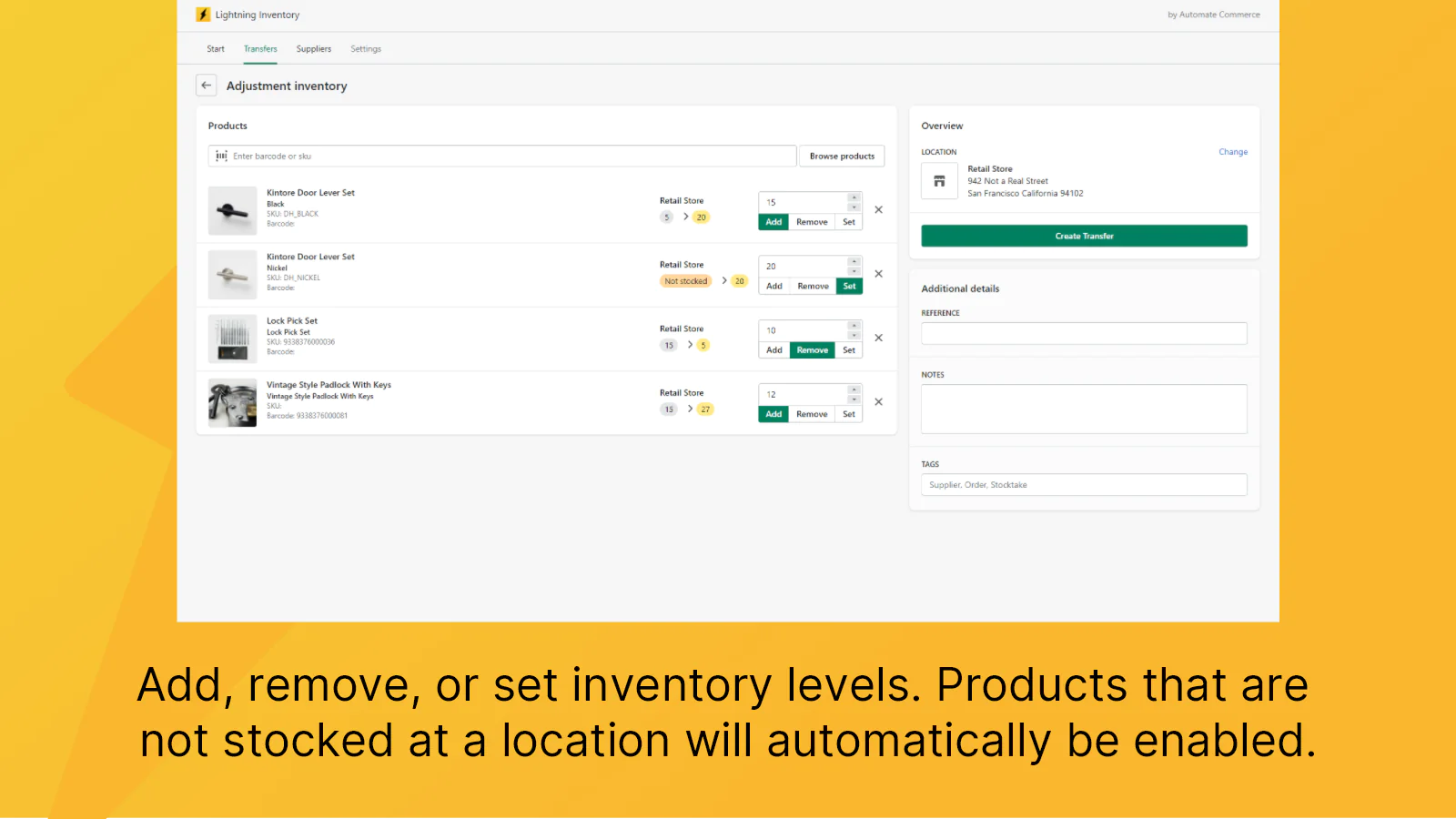The width and height of the screenshot is (1456, 819).
Task: Open the Browse products dialog
Action: [x=842, y=156]
